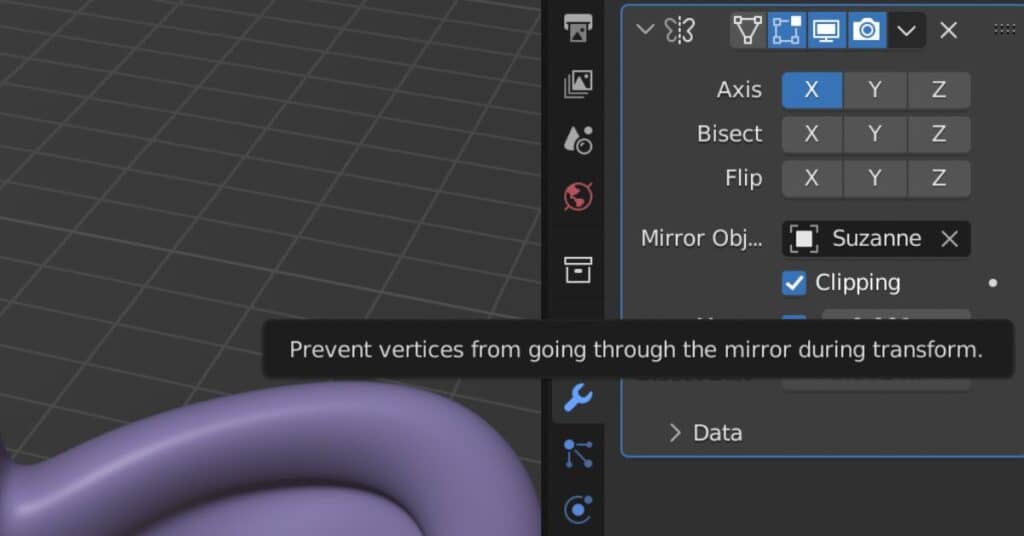This screenshot has width=1024, height=536.
Task: Collapse the Mirror modifier panel
Action: click(x=645, y=30)
